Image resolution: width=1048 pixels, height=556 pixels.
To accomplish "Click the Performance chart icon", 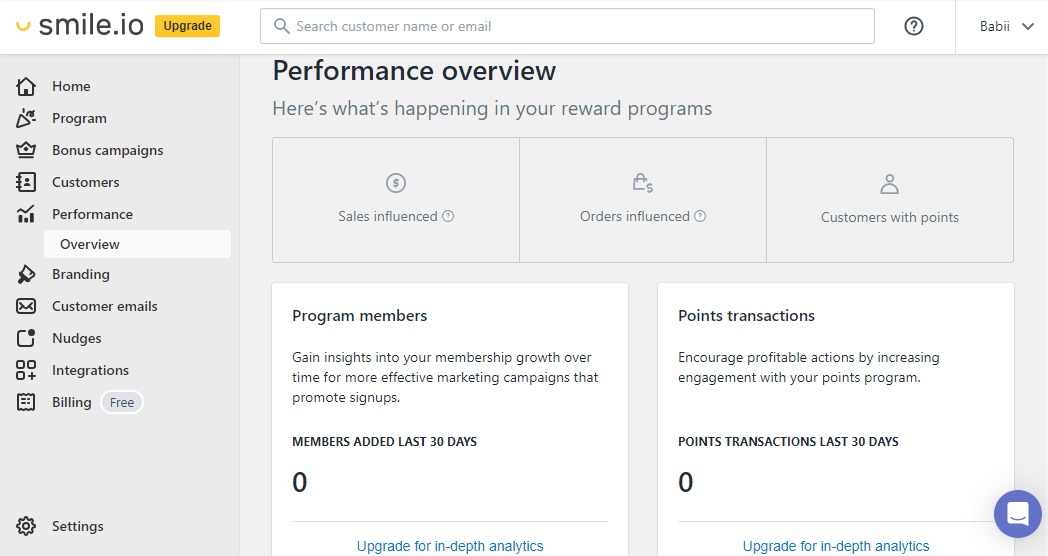I will [x=26, y=214].
